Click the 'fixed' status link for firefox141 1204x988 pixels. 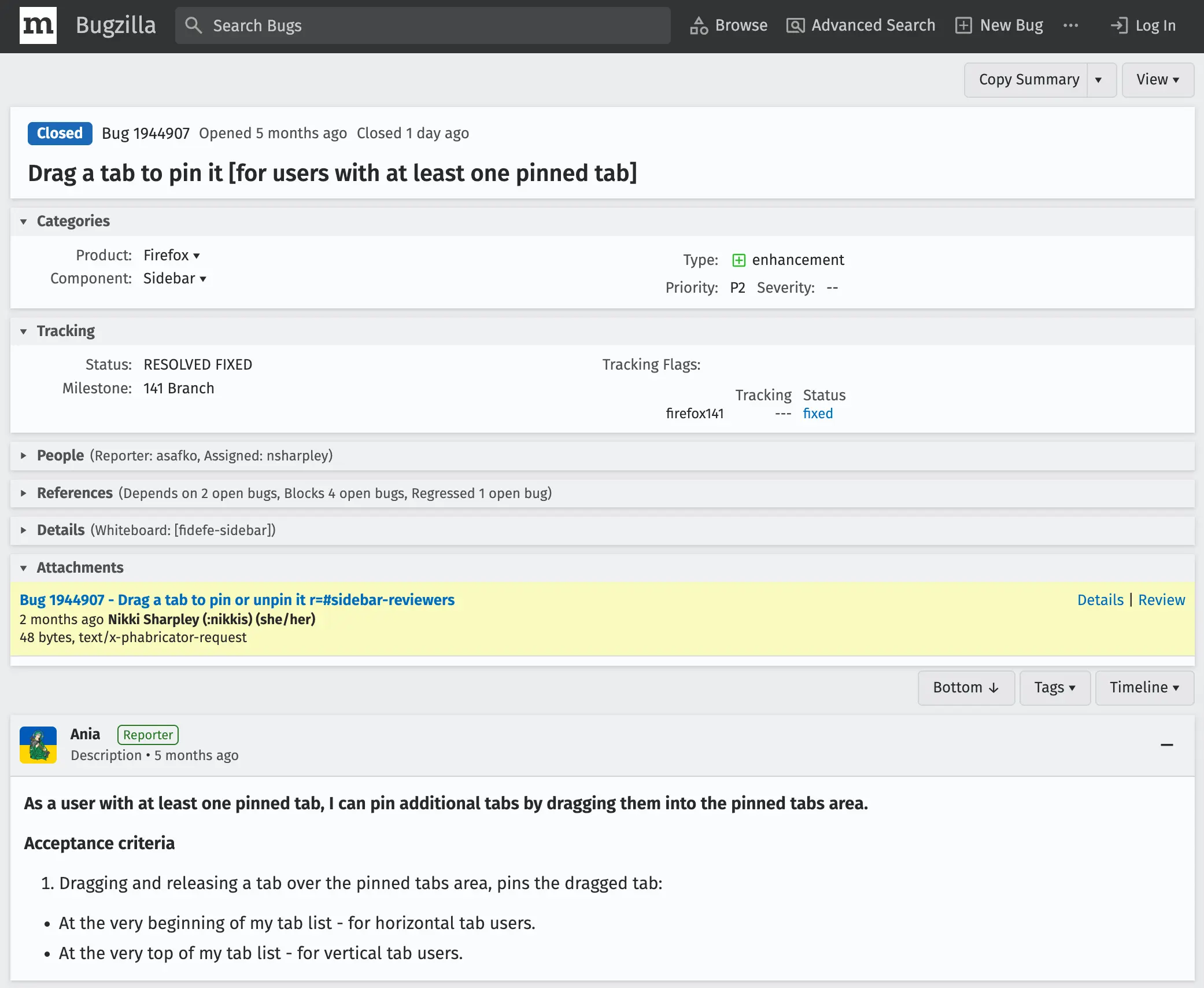point(818,414)
